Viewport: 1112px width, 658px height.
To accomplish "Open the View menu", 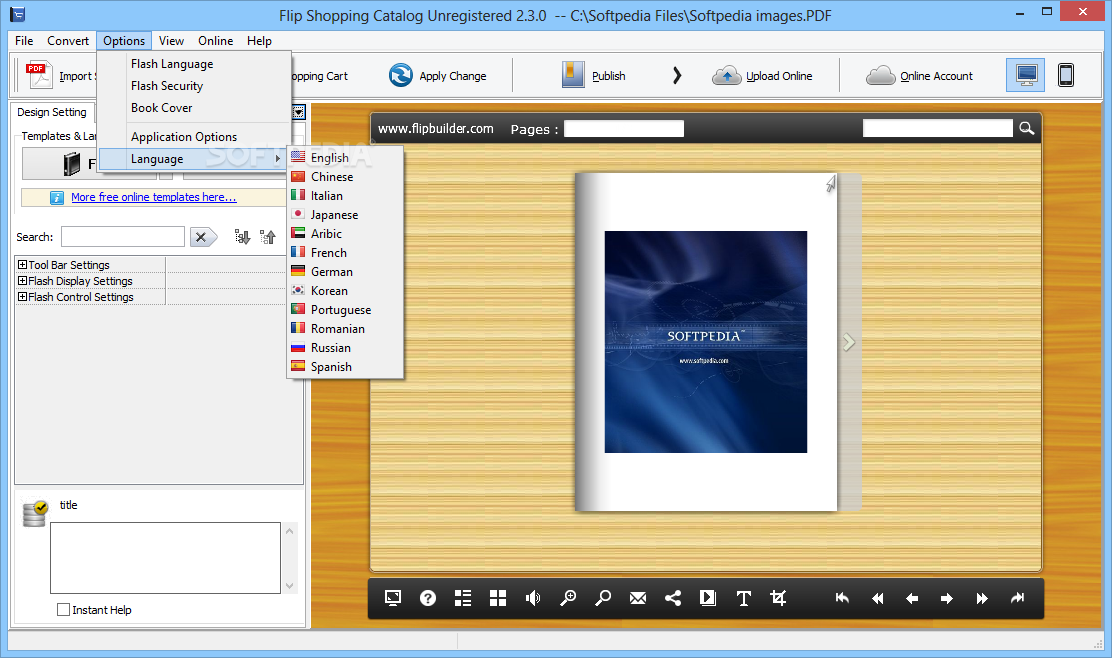I will click(x=171, y=40).
